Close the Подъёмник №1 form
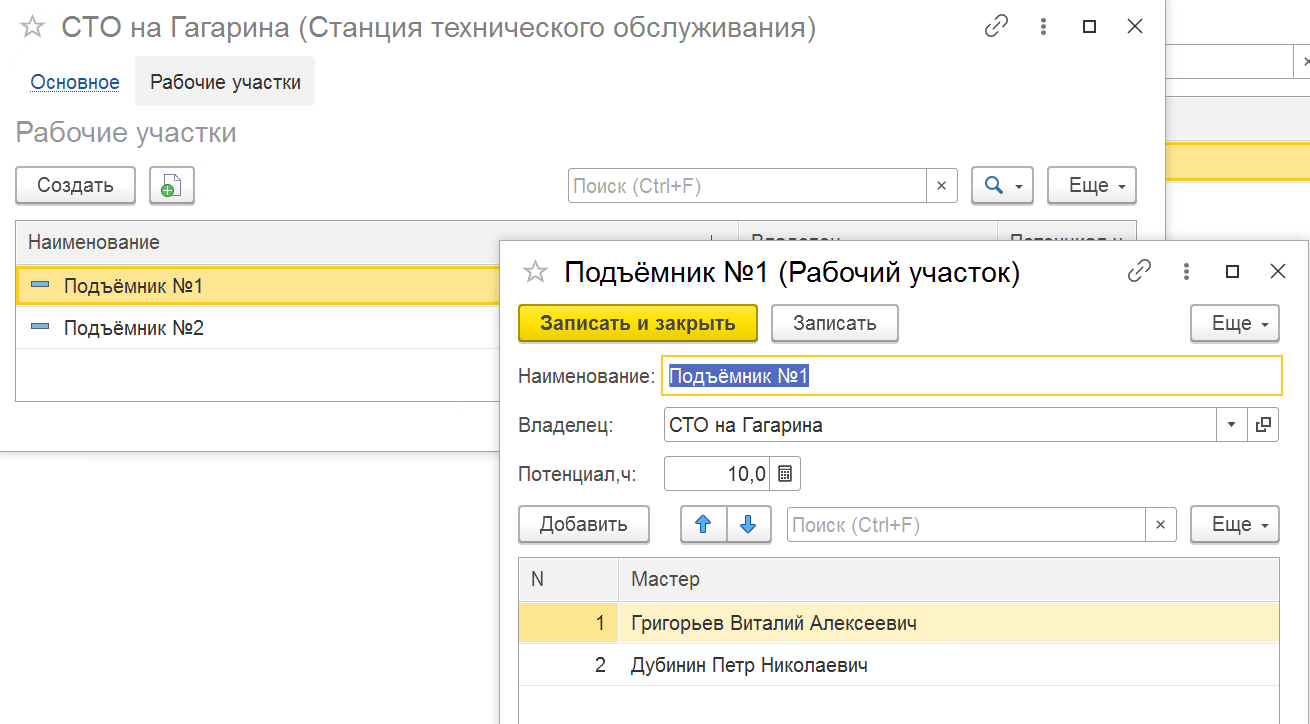Image resolution: width=1310 pixels, height=724 pixels. pyautogui.click(x=1278, y=271)
